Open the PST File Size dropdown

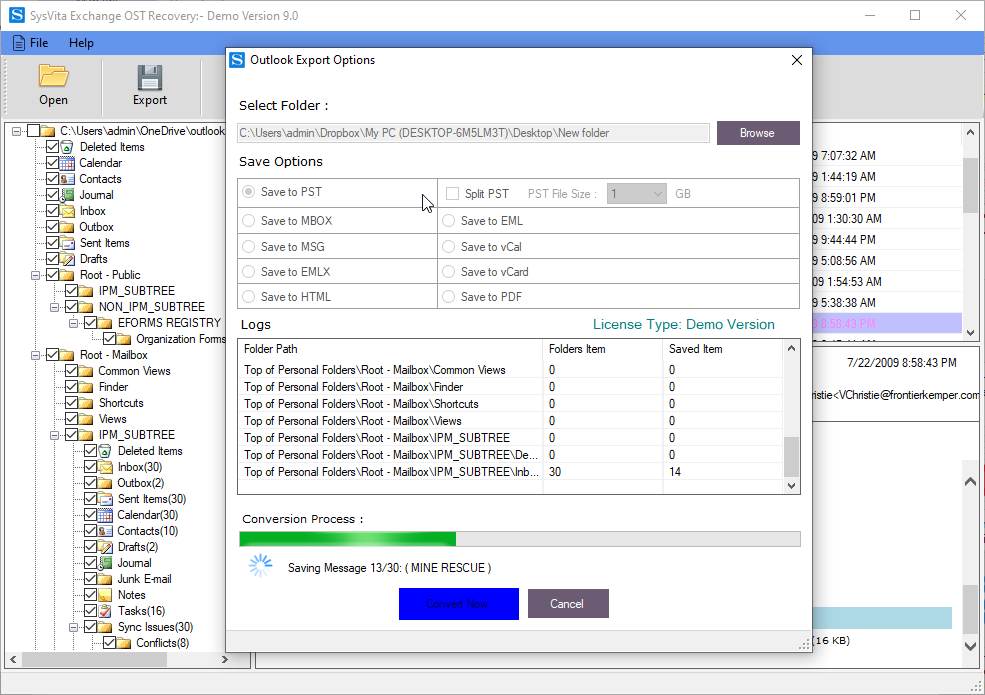pos(636,194)
